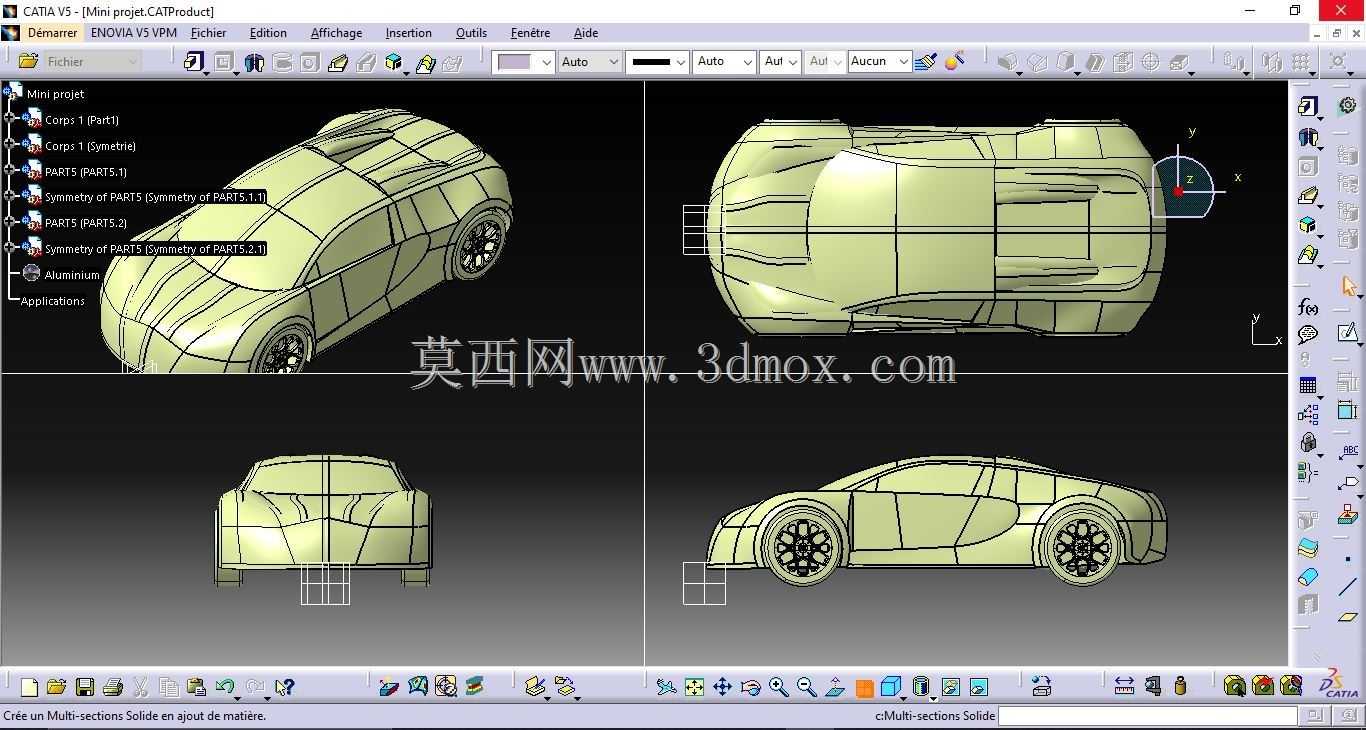Image resolution: width=1366 pixels, height=730 pixels.
Task: Activate the What's This help arrow icon
Action: tap(285, 687)
